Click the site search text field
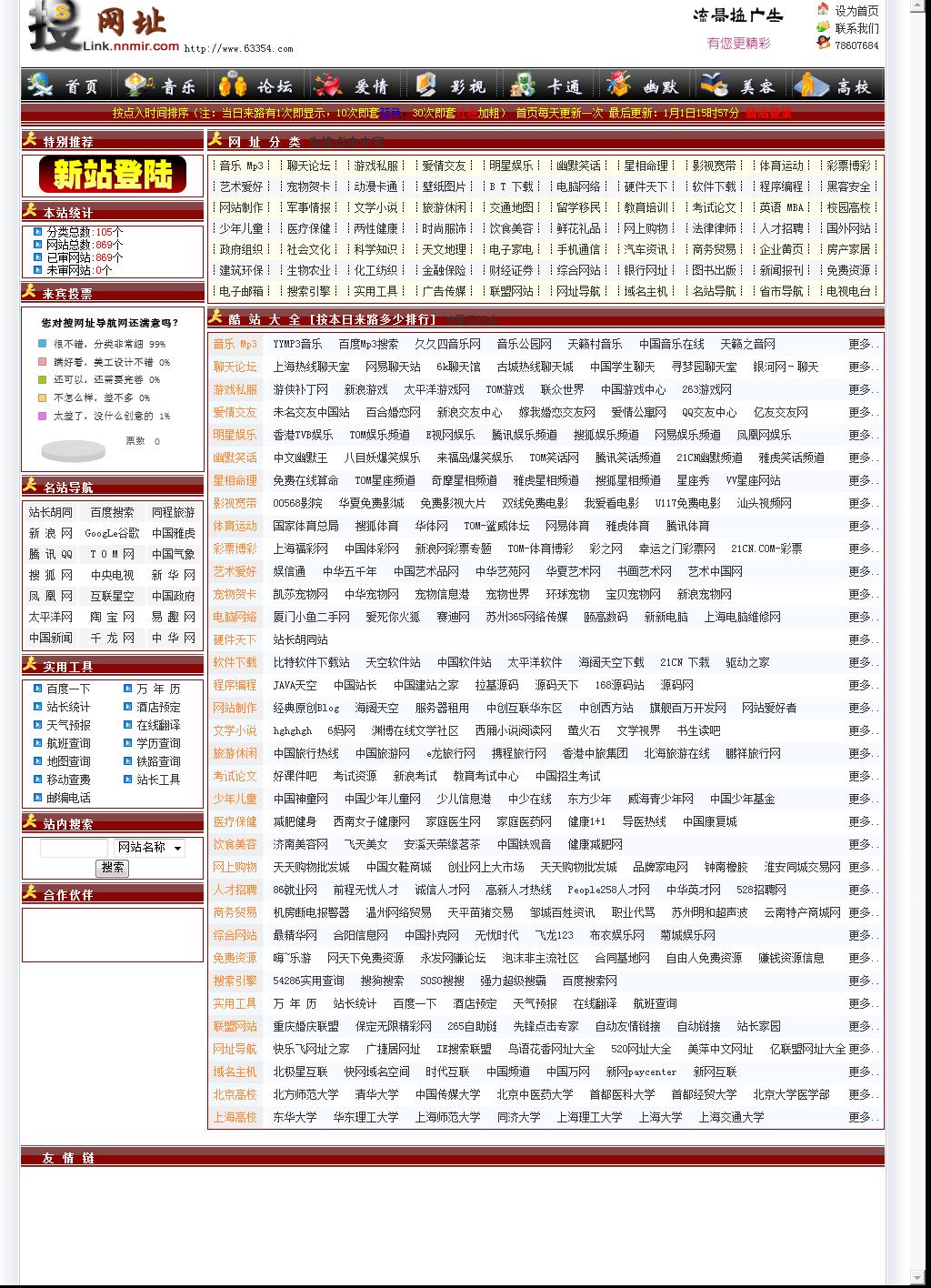Viewport: 931px width, 1288px height. tap(74, 848)
